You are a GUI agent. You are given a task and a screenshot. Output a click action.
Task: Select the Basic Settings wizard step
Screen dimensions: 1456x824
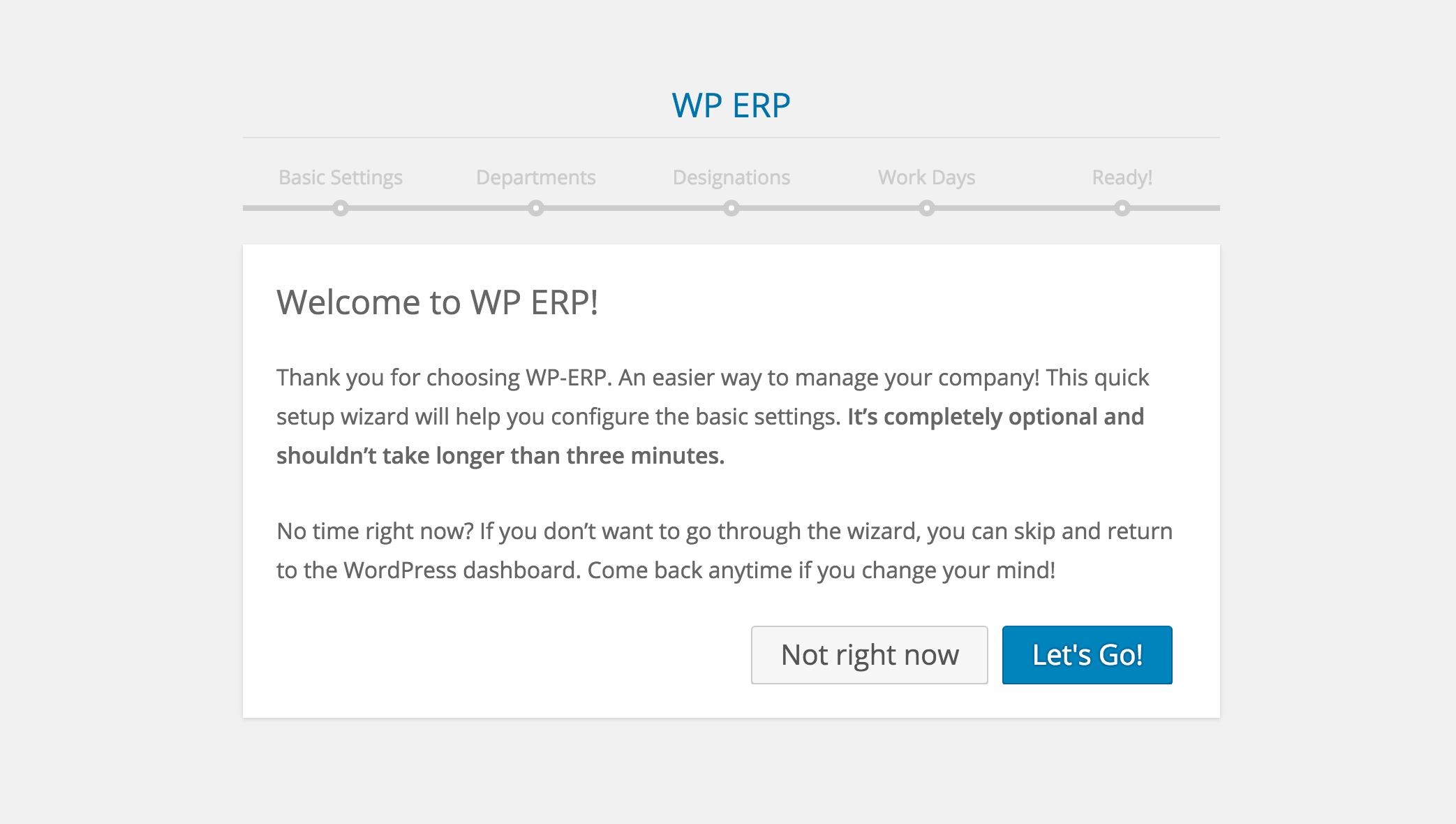tap(341, 178)
